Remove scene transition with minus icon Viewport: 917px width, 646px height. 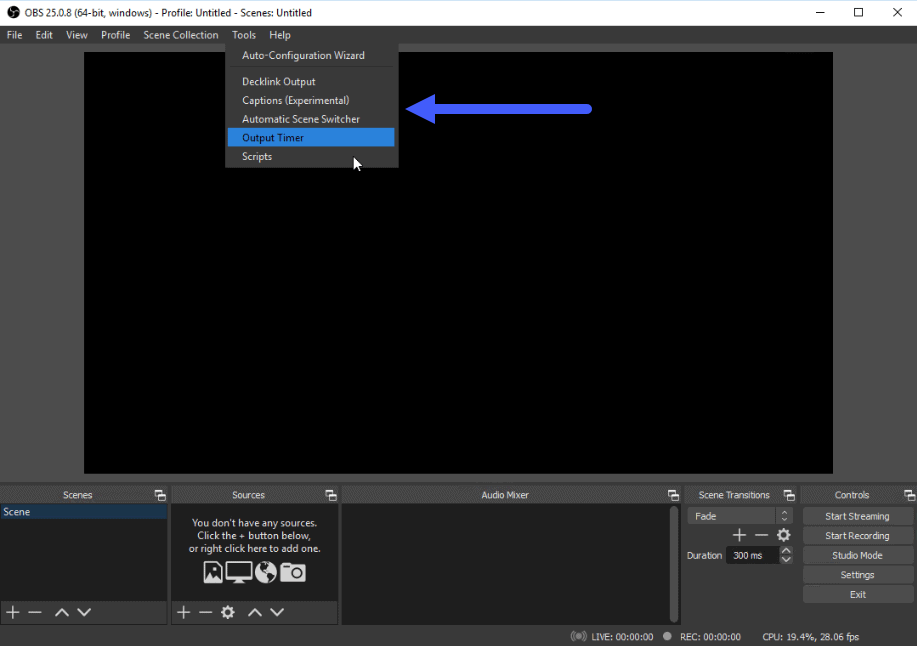[x=761, y=535]
